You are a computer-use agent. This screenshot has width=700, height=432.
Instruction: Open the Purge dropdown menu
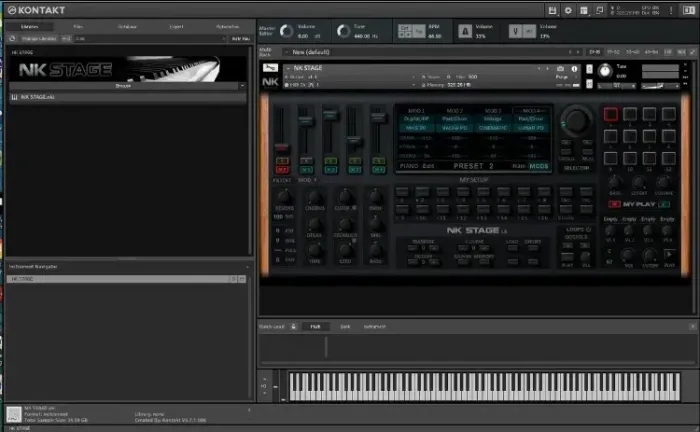[x=566, y=77]
